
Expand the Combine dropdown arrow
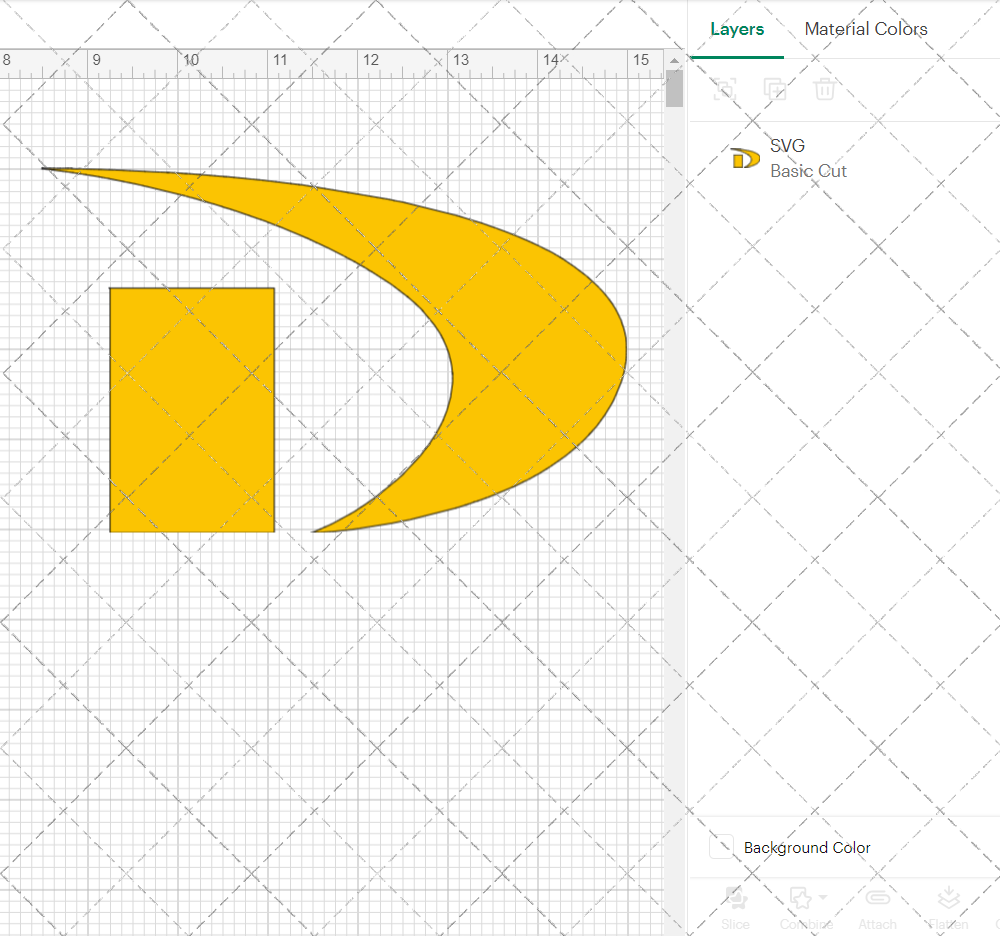point(823,898)
